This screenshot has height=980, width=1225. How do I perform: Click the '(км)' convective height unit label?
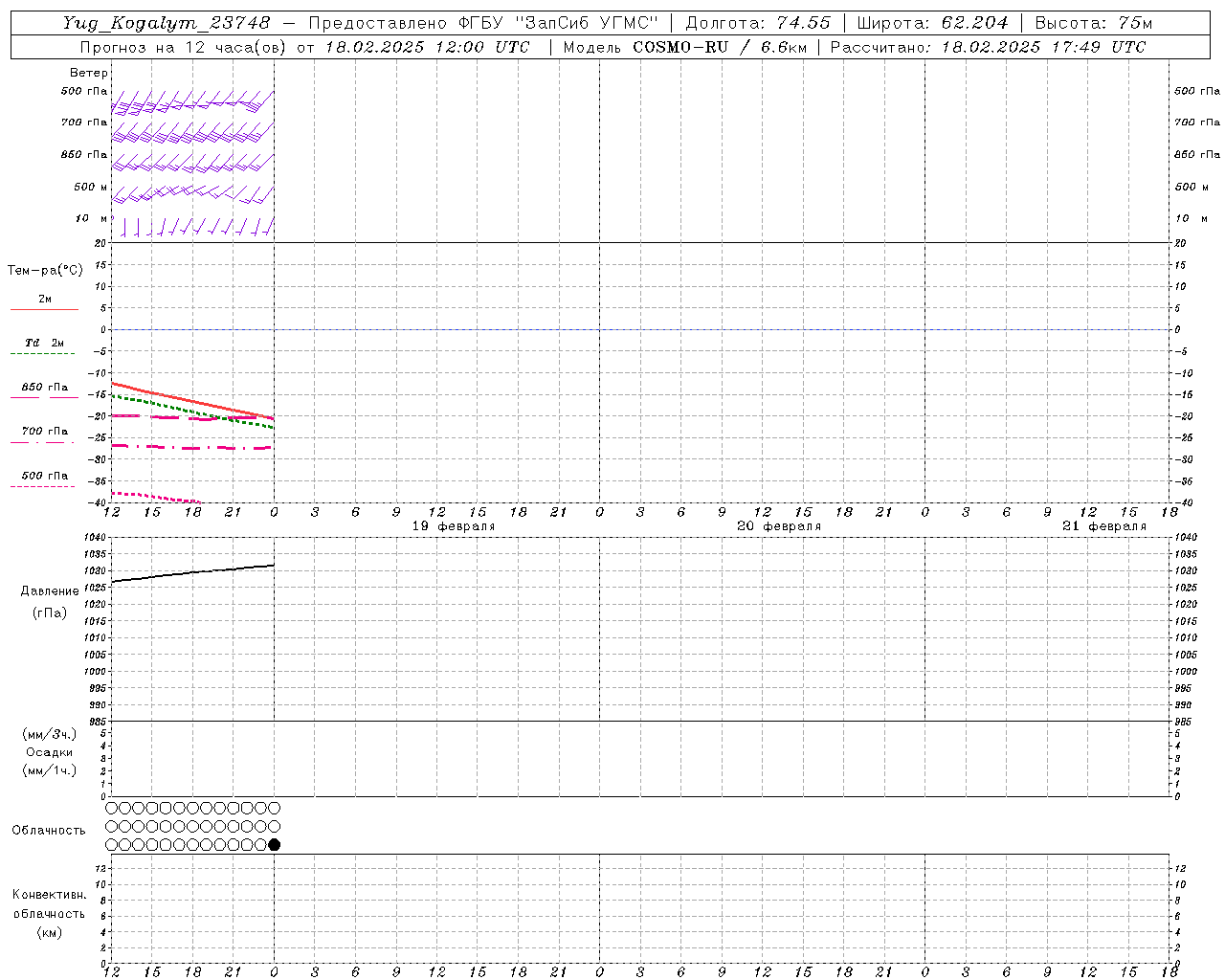pos(50,932)
